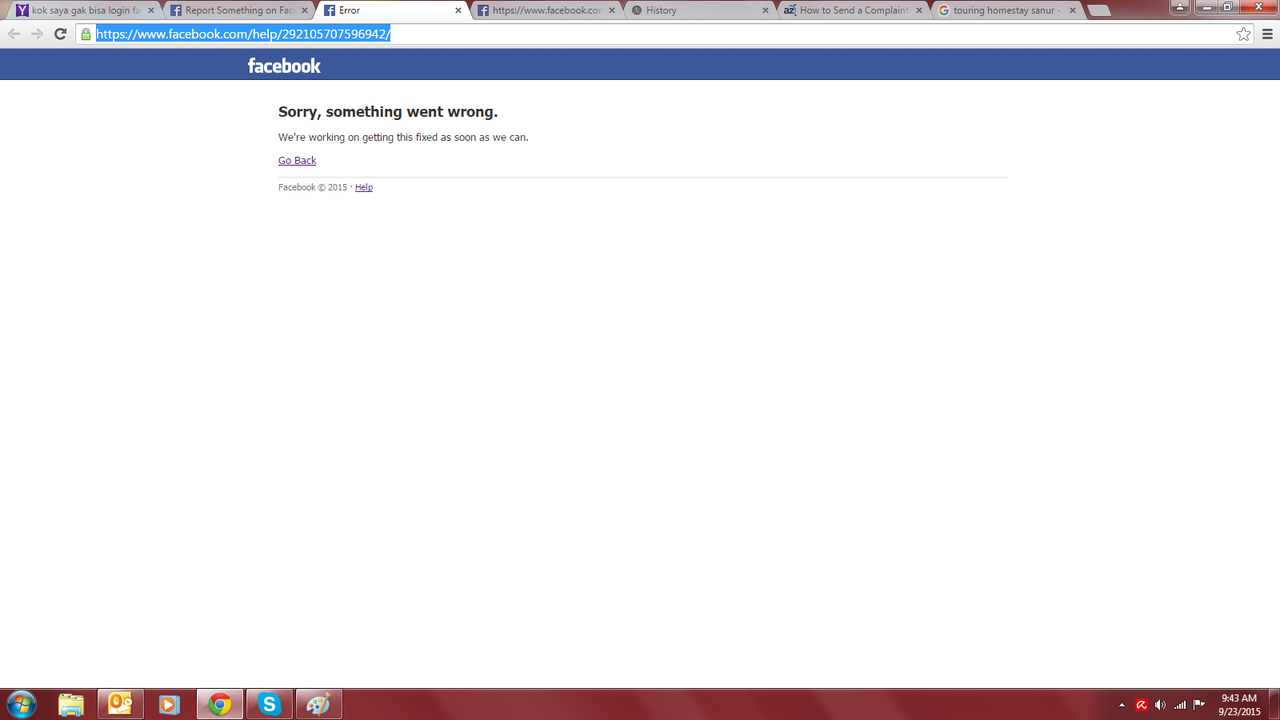The image size is (1280, 720).
Task: Open the Paint icon on the taskbar
Action: pos(319,704)
